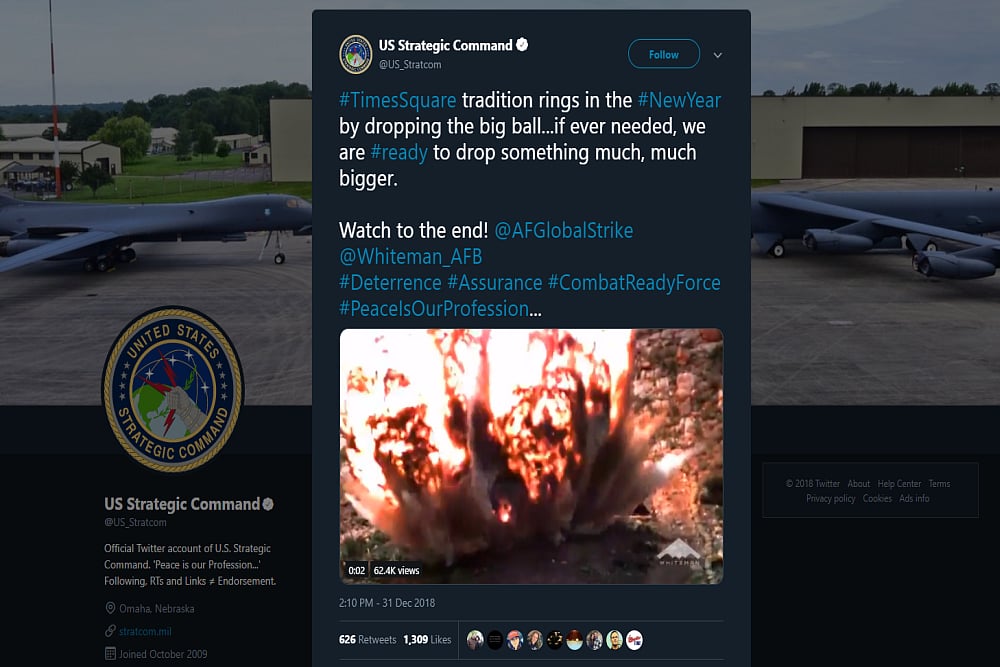The height and width of the screenshot is (667, 1000).
Task: Click the US Strategic Command tweet avatar
Action: click(x=356, y=54)
